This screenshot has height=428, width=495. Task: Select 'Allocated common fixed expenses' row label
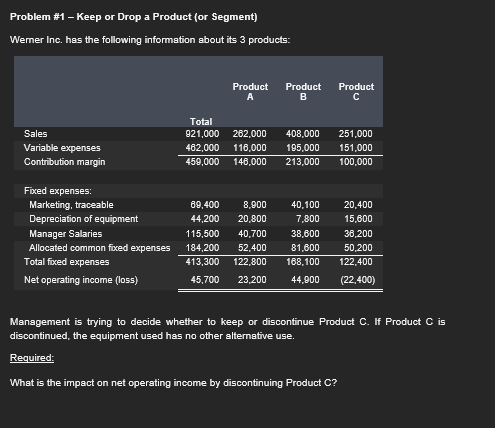[x=100, y=248]
